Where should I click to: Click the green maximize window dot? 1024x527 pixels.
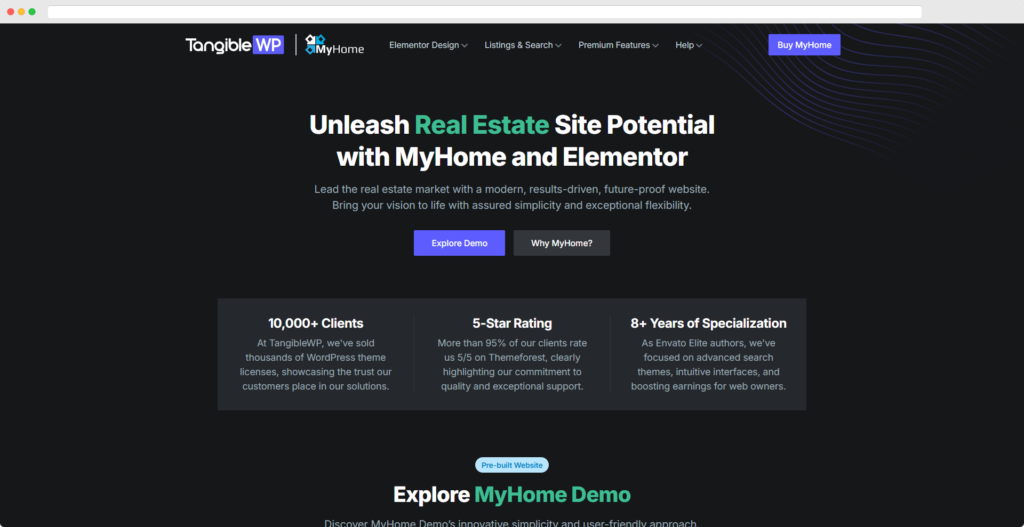coord(32,12)
